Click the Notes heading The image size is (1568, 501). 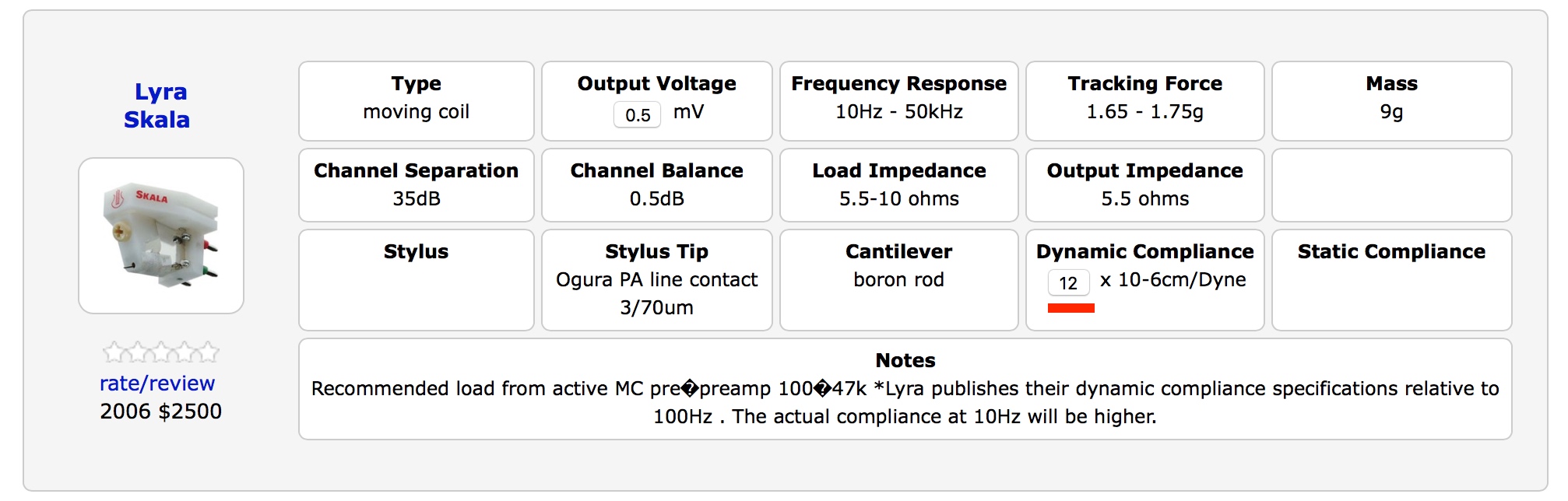tap(905, 360)
